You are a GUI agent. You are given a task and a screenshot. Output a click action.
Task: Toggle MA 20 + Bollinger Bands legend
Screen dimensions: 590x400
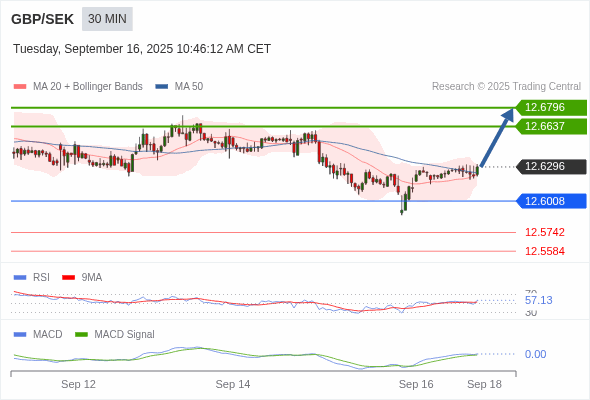tap(78, 87)
